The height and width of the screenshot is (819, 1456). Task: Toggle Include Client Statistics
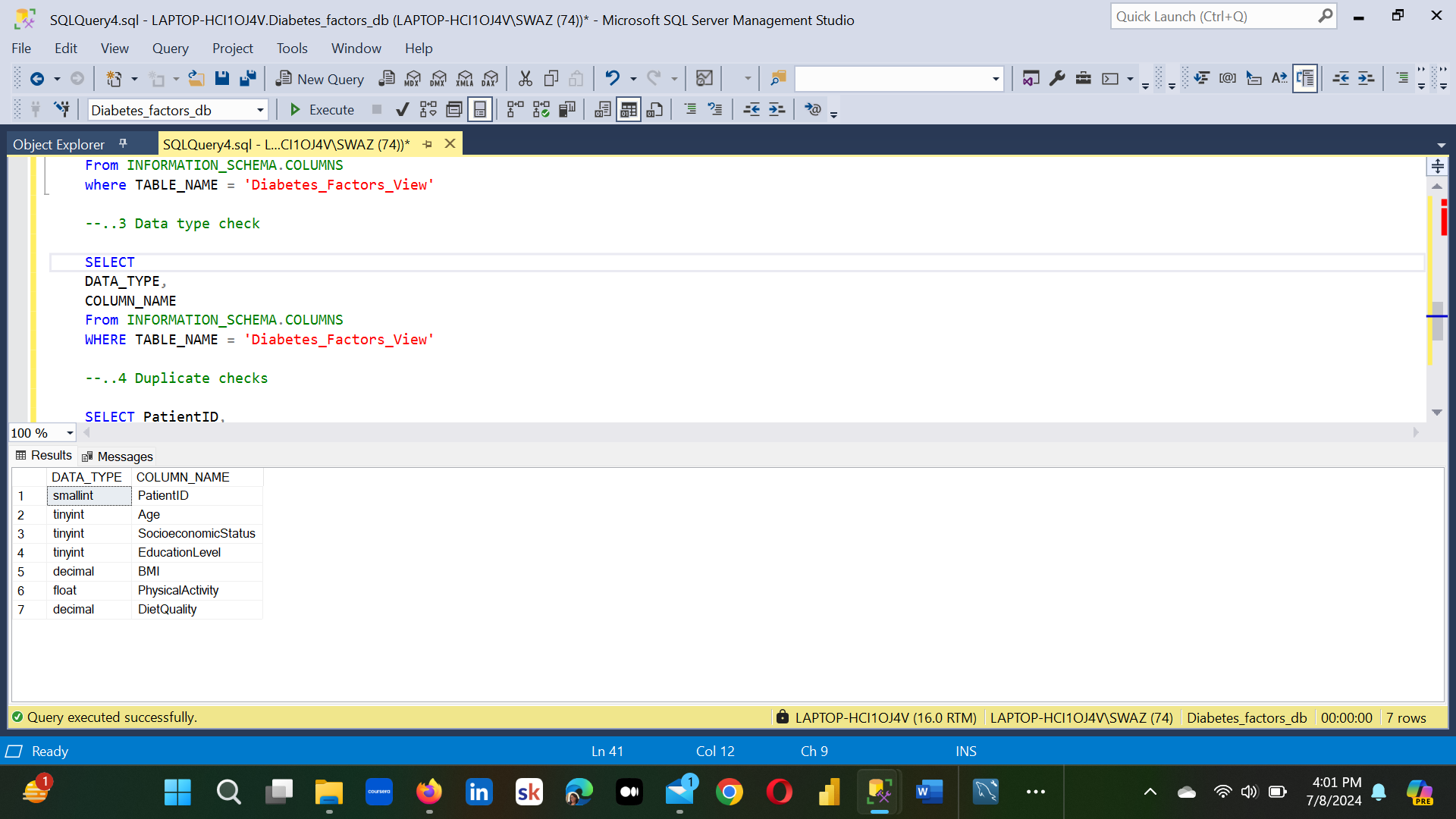point(567,110)
